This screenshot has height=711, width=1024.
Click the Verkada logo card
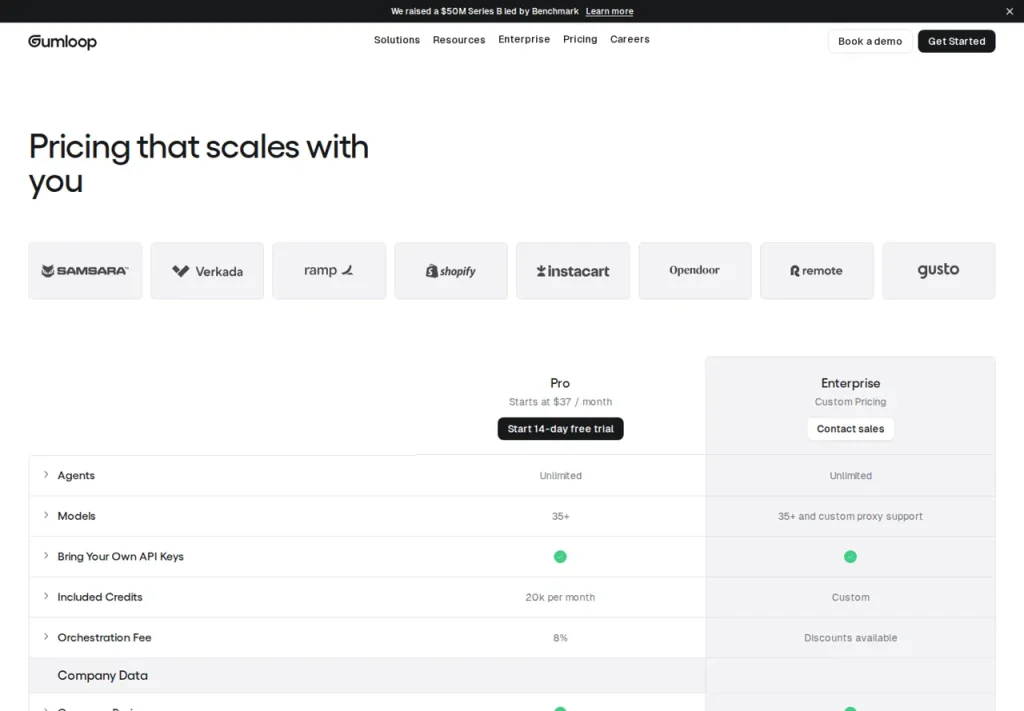pyautogui.click(x=207, y=270)
